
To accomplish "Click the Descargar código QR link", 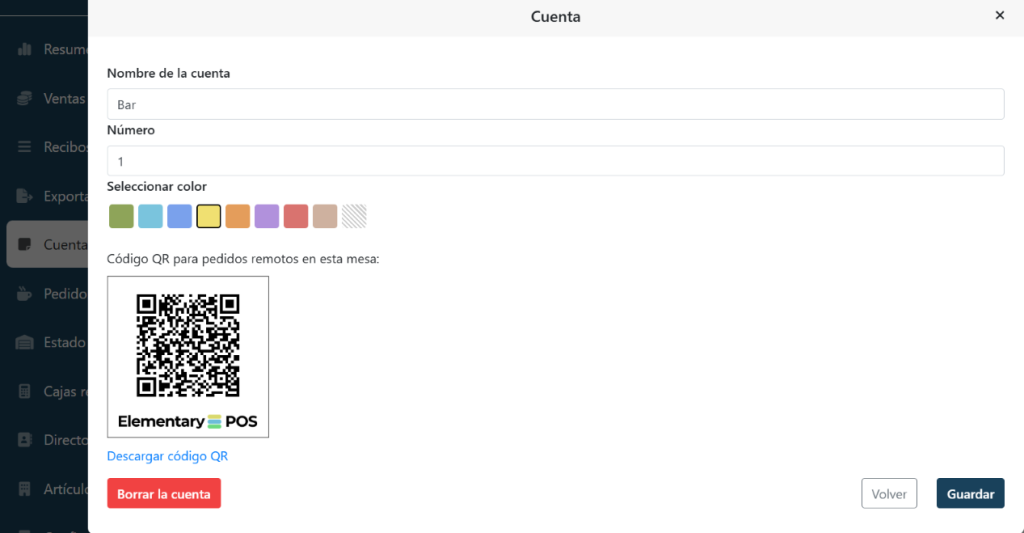I will 167,456.
